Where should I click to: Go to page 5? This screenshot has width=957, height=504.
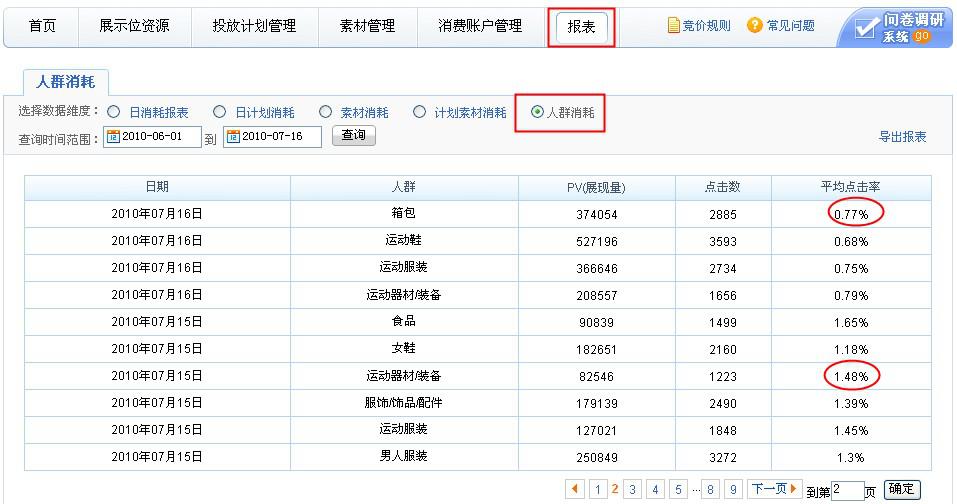pos(679,489)
